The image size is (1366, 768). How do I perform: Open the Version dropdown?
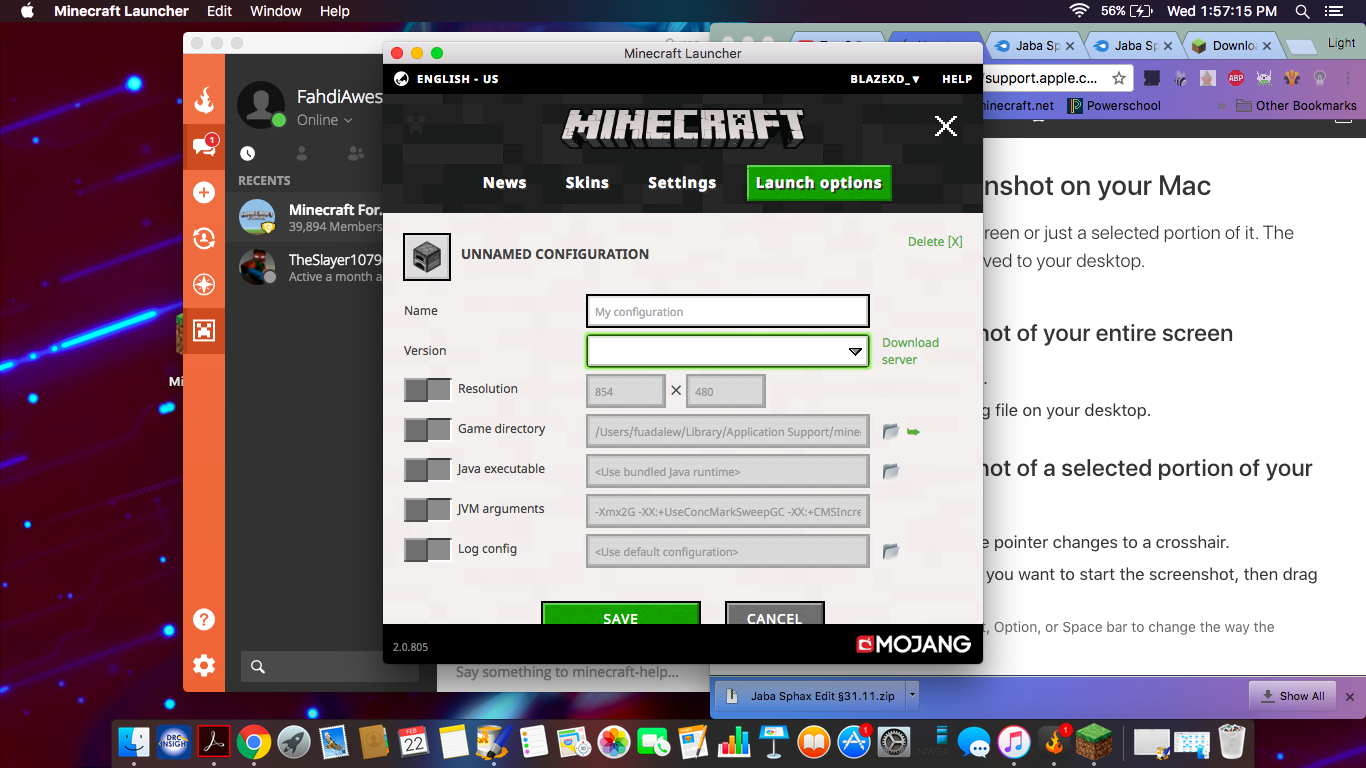[727, 351]
